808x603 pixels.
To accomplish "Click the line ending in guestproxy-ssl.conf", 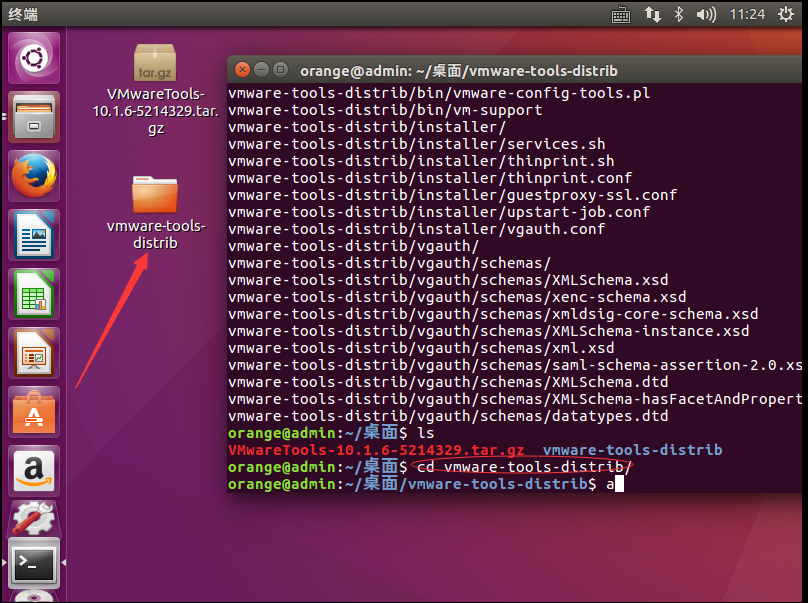I will coord(452,195).
